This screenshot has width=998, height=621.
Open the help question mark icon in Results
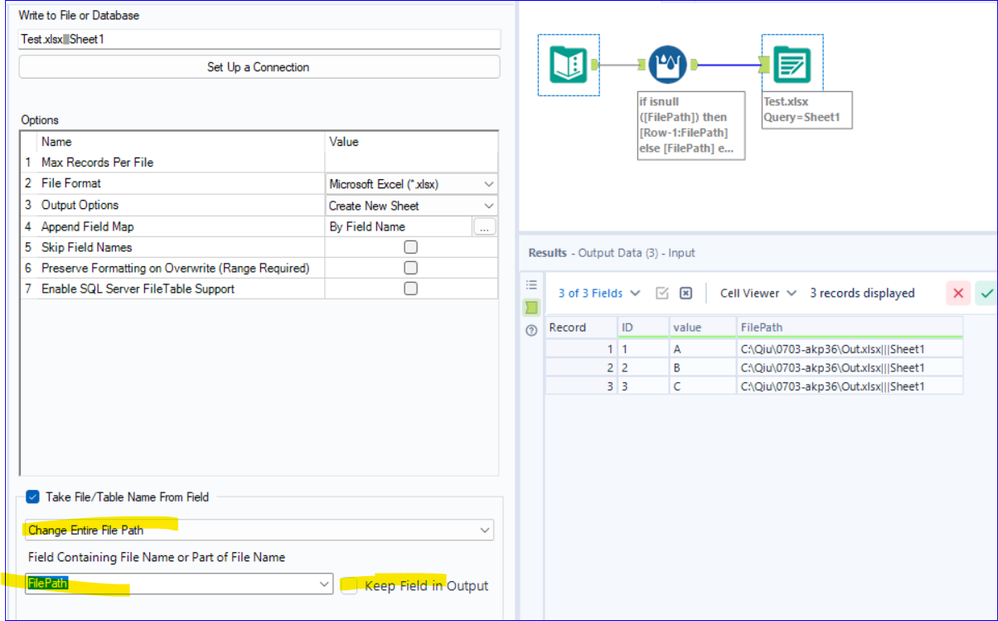point(531,330)
